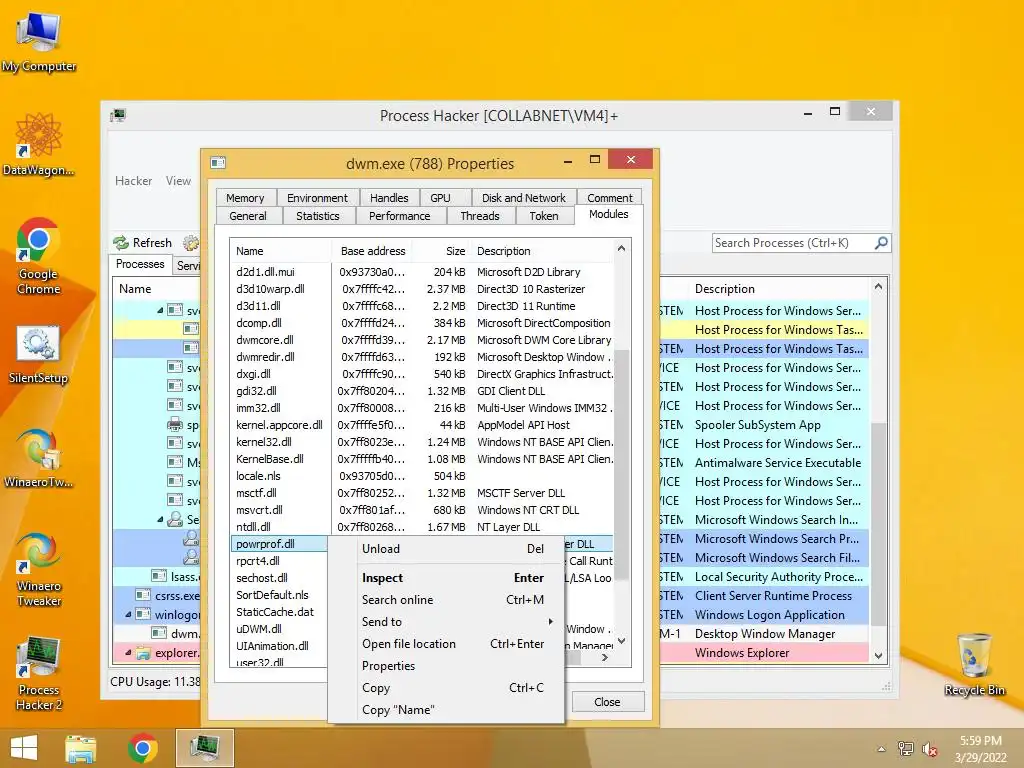Switch to the Statistics tab
The width and height of the screenshot is (1024, 768).
318,216
